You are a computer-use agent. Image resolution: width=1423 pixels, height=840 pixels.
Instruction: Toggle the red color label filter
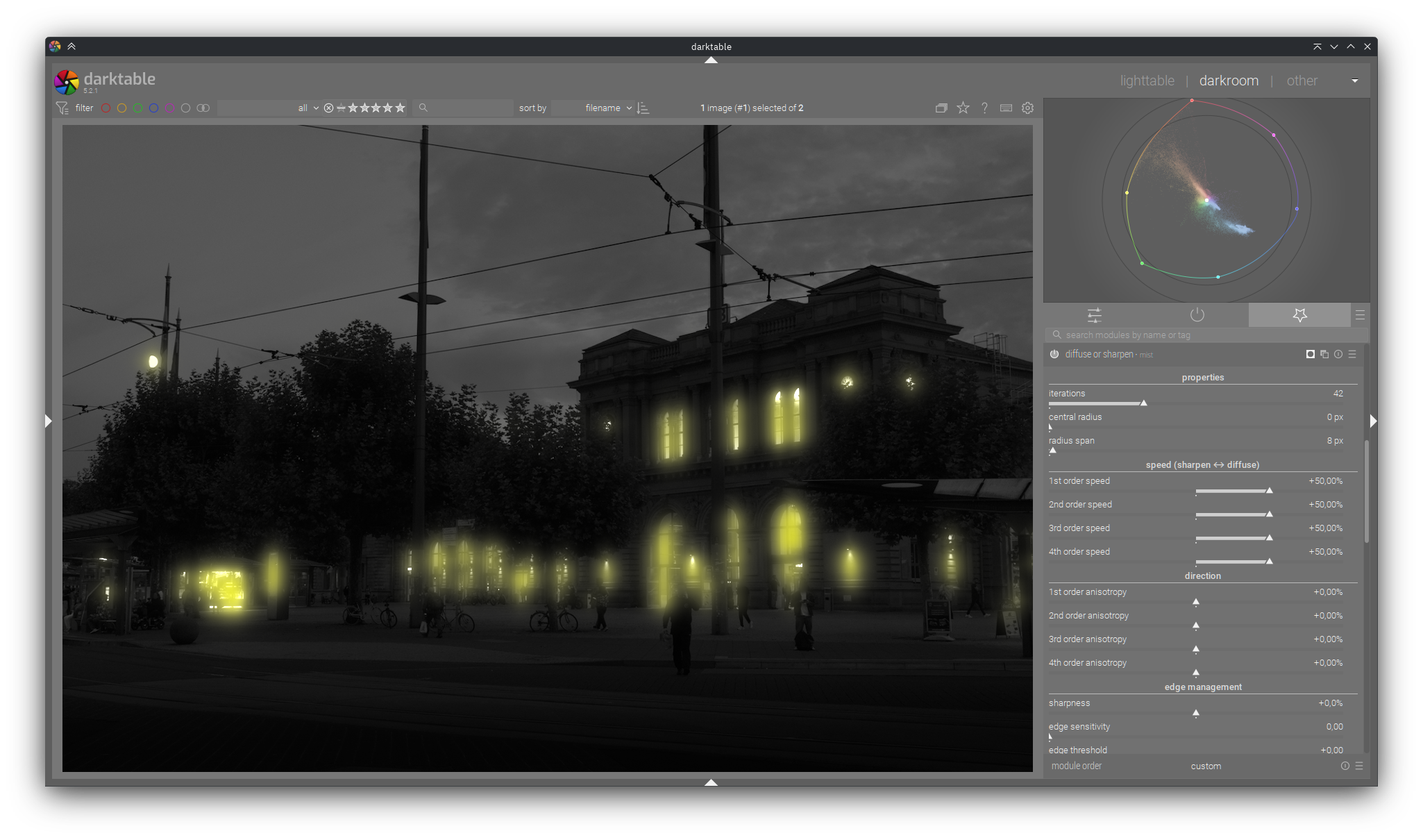click(106, 108)
